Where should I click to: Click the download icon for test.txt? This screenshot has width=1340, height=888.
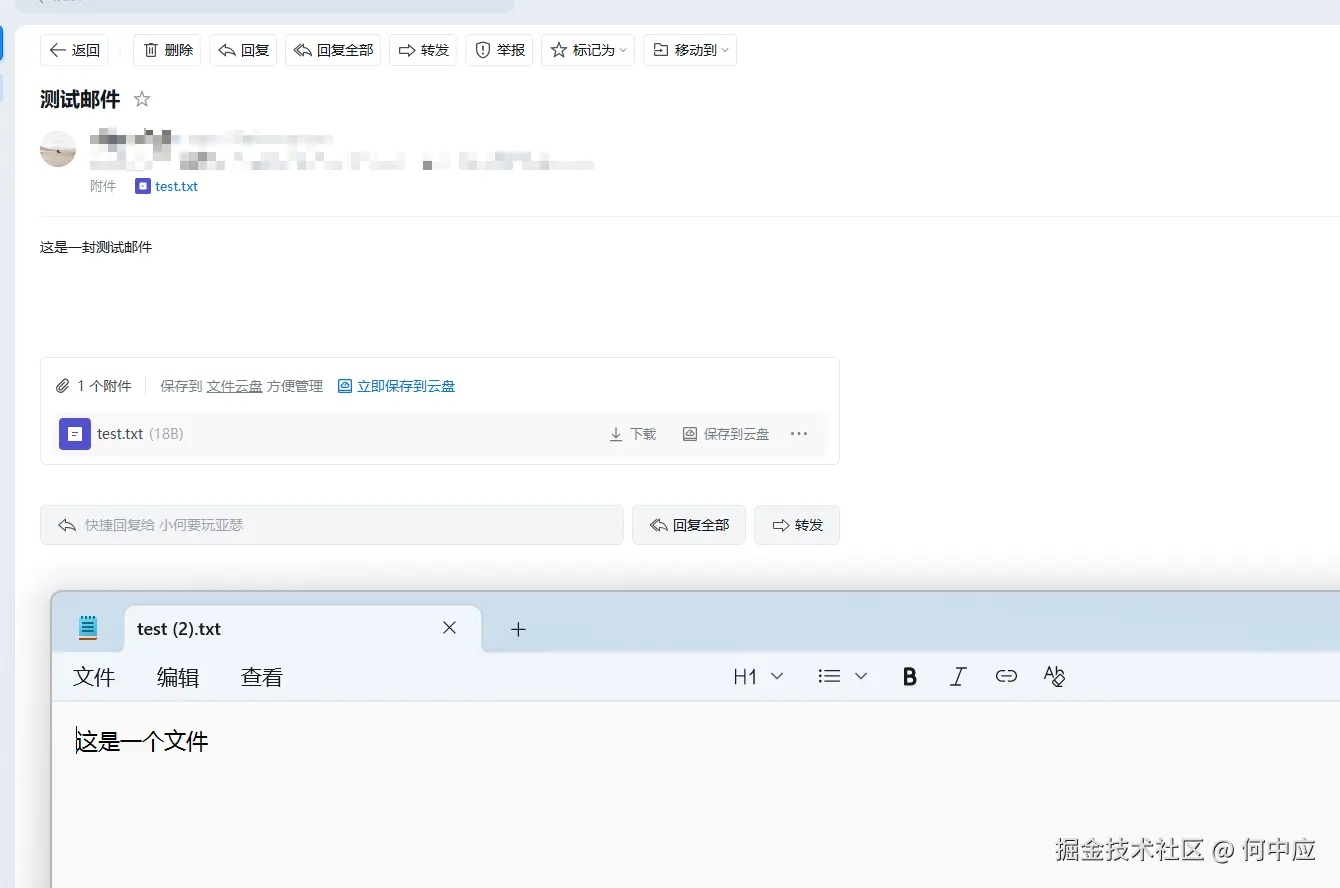pos(617,433)
